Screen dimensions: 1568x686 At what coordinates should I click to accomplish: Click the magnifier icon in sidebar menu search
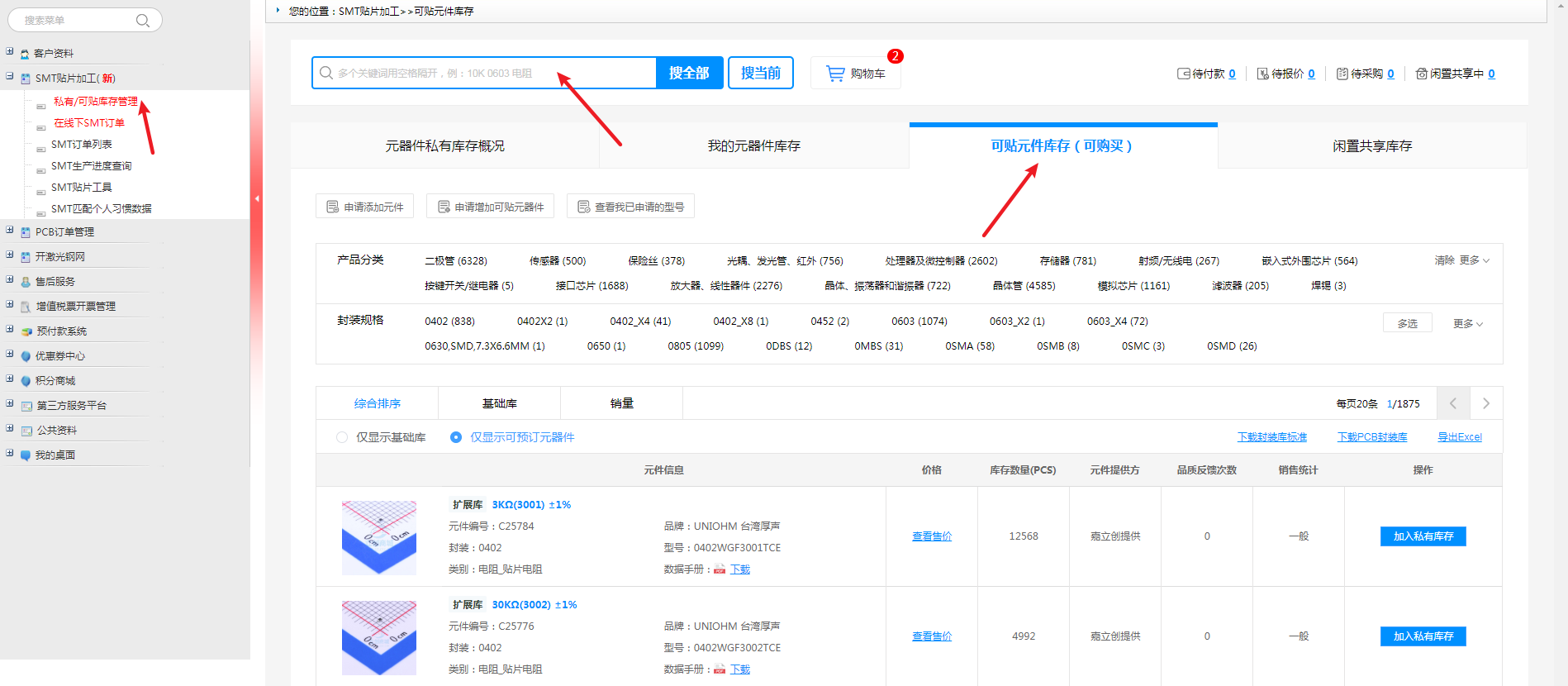[142, 21]
